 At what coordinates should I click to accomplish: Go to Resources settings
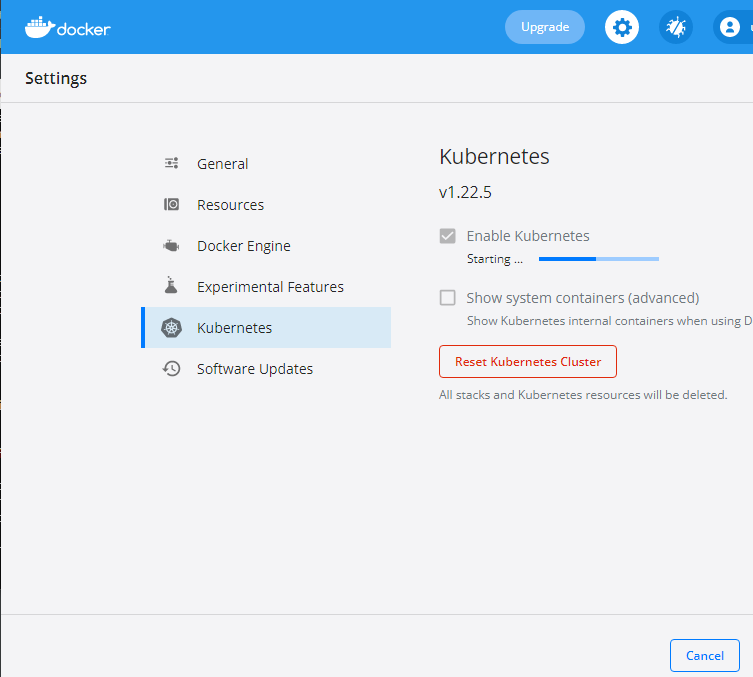[x=266, y=205]
